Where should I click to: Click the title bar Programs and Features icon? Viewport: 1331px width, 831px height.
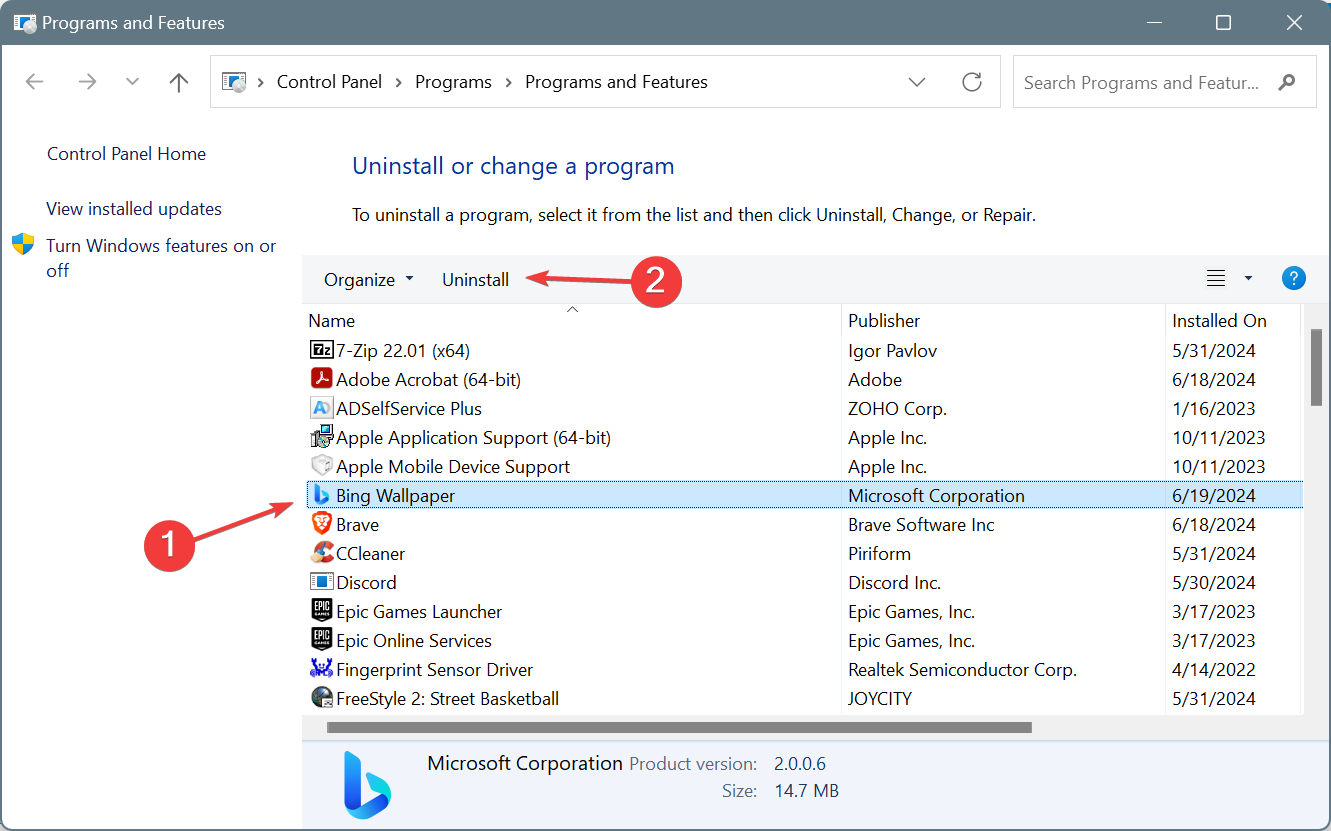pos(24,22)
